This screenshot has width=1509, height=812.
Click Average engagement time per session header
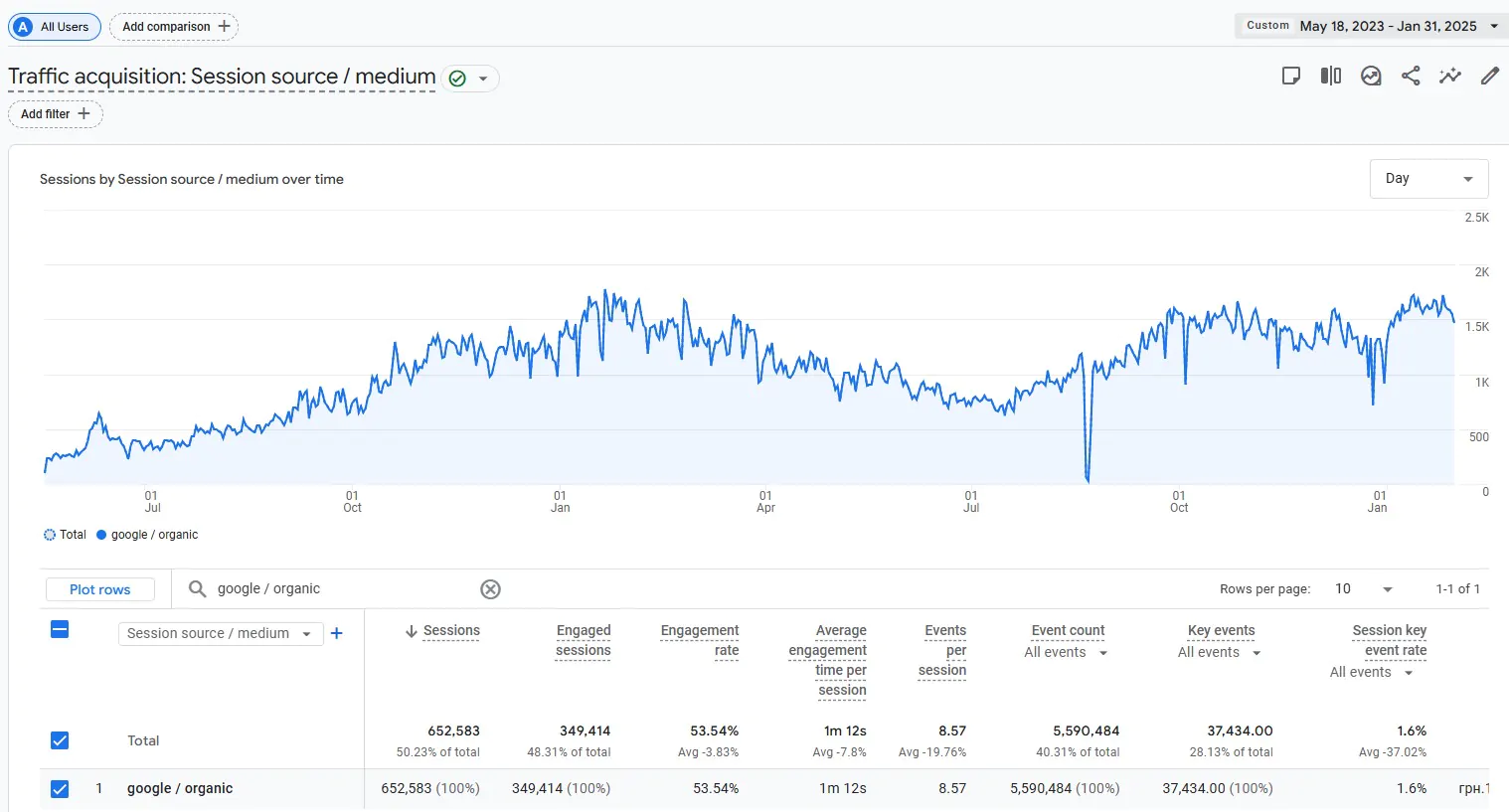click(x=828, y=660)
